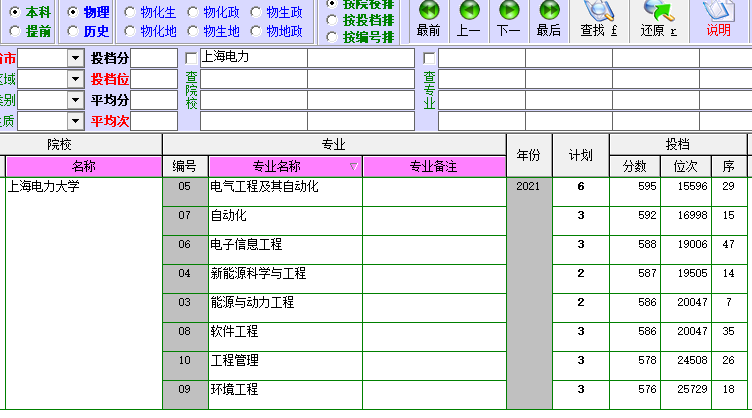Click the 还原 restore tool
Image resolution: width=752 pixels, height=418 pixels.
pyautogui.click(x=658, y=20)
